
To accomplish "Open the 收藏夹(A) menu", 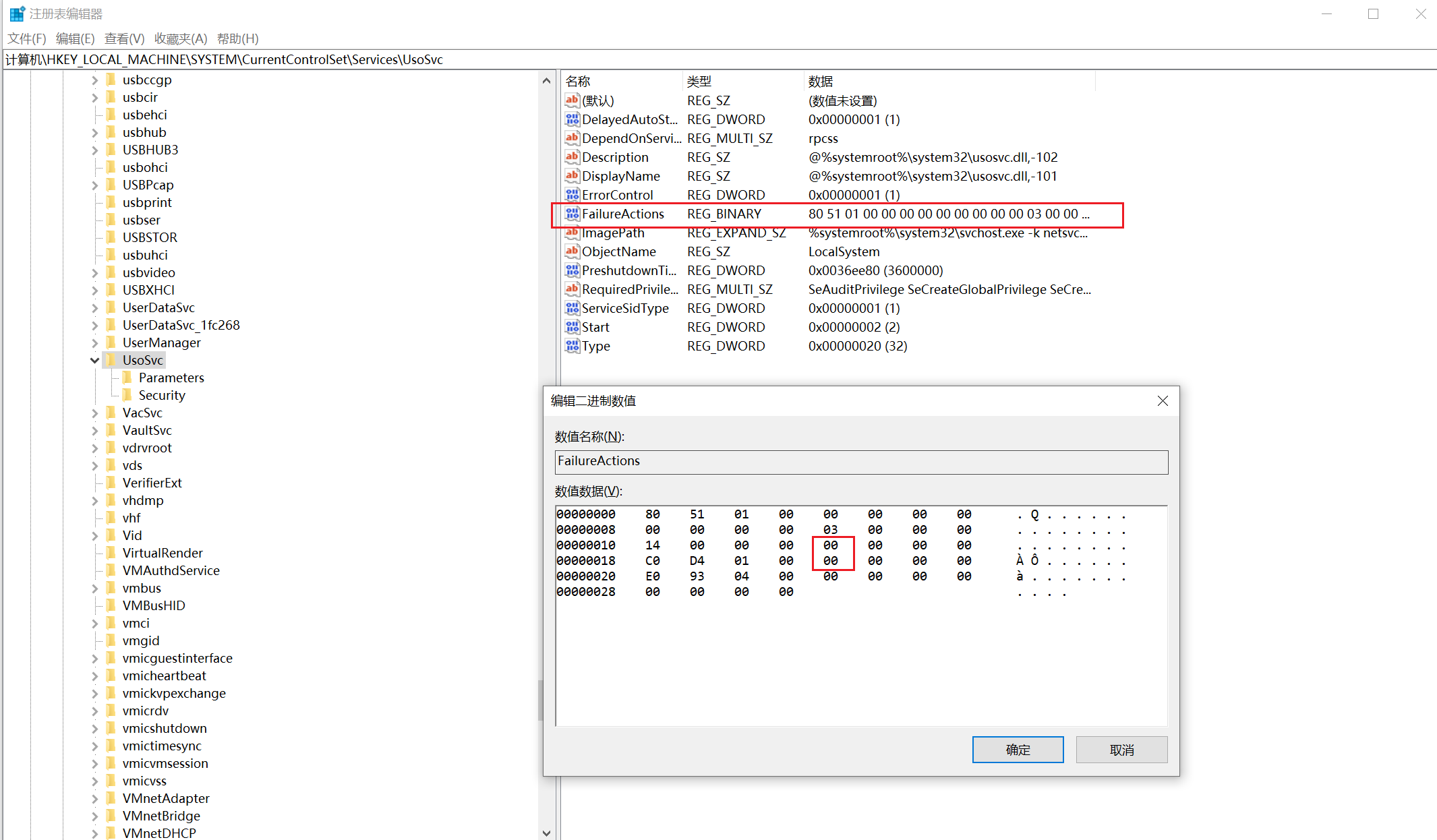I will [x=181, y=38].
